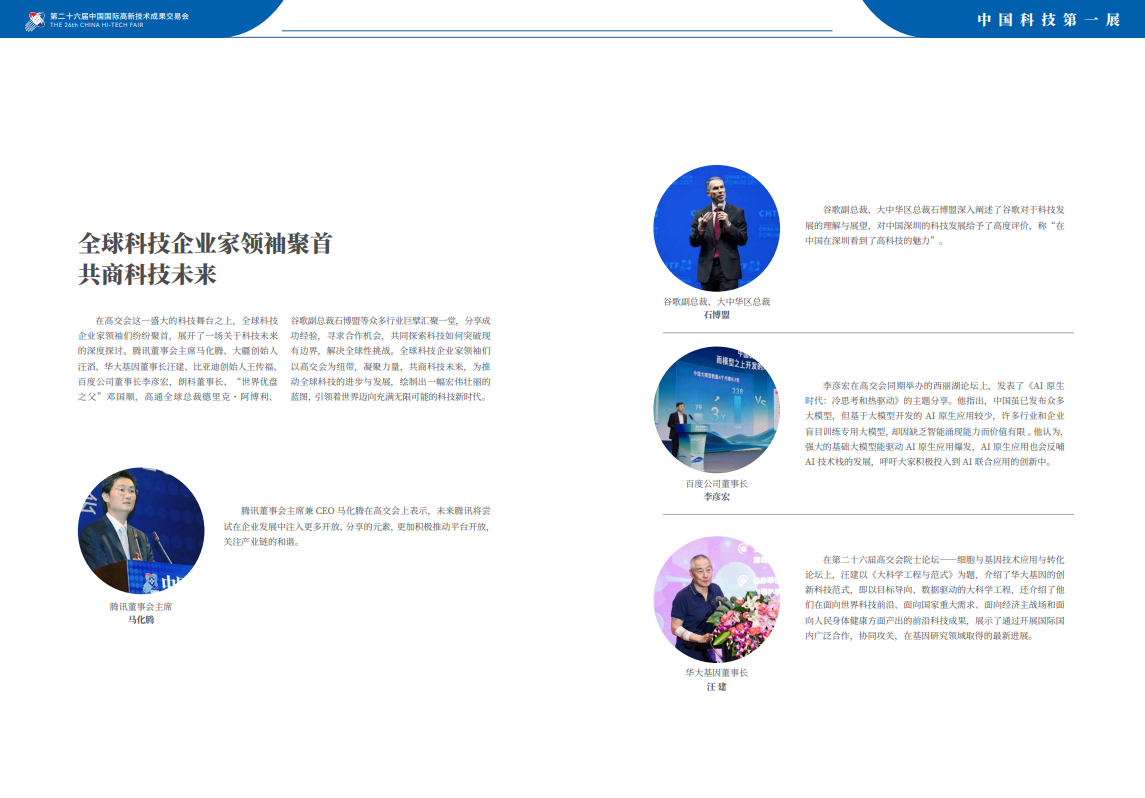
Task: Click the round photo of 汪建
Action: point(716,599)
